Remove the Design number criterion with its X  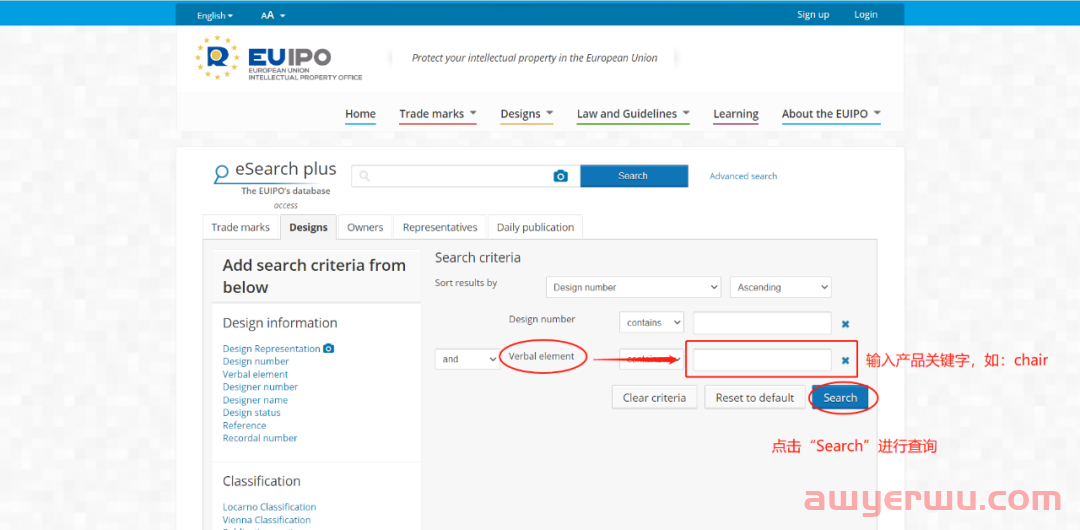[x=845, y=323]
